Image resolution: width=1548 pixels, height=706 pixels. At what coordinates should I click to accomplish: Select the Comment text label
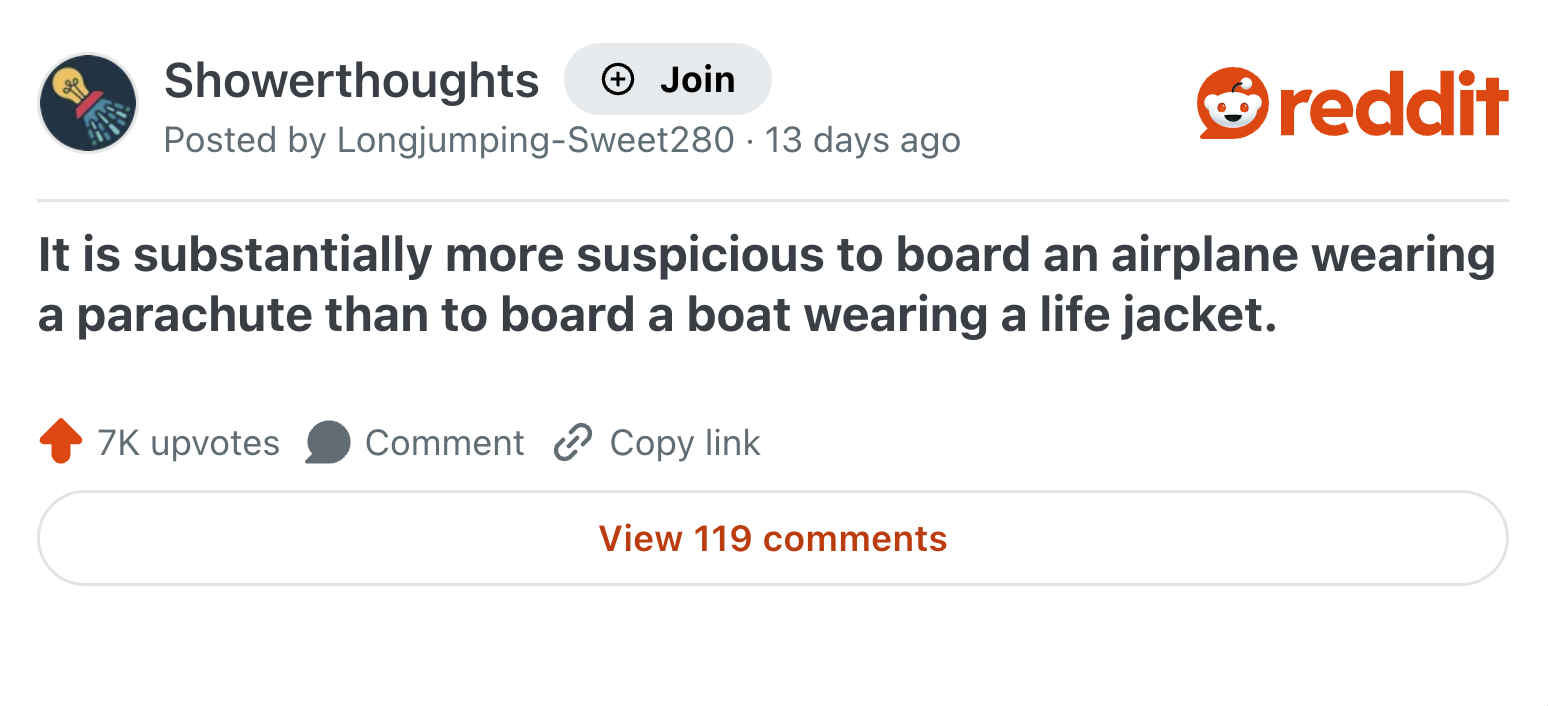click(445, 442)
